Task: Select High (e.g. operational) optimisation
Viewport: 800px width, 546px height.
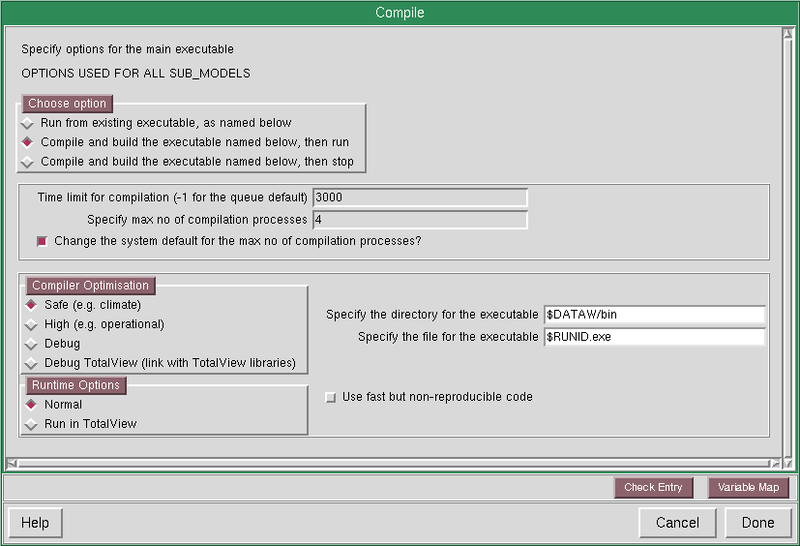Action: pyautogui.click(x=95, y=325)
